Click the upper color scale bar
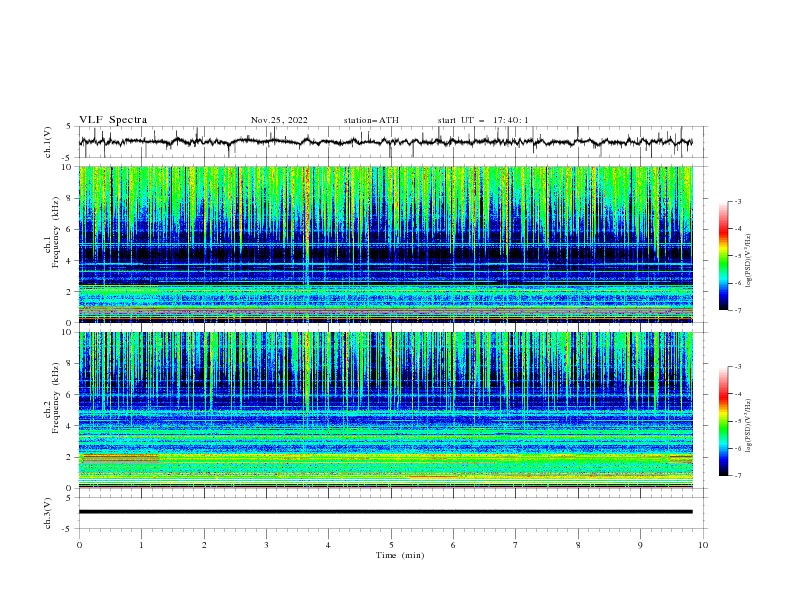Image resolution: width=792 pixels, height=612 pixels. [x=723, y=256]
